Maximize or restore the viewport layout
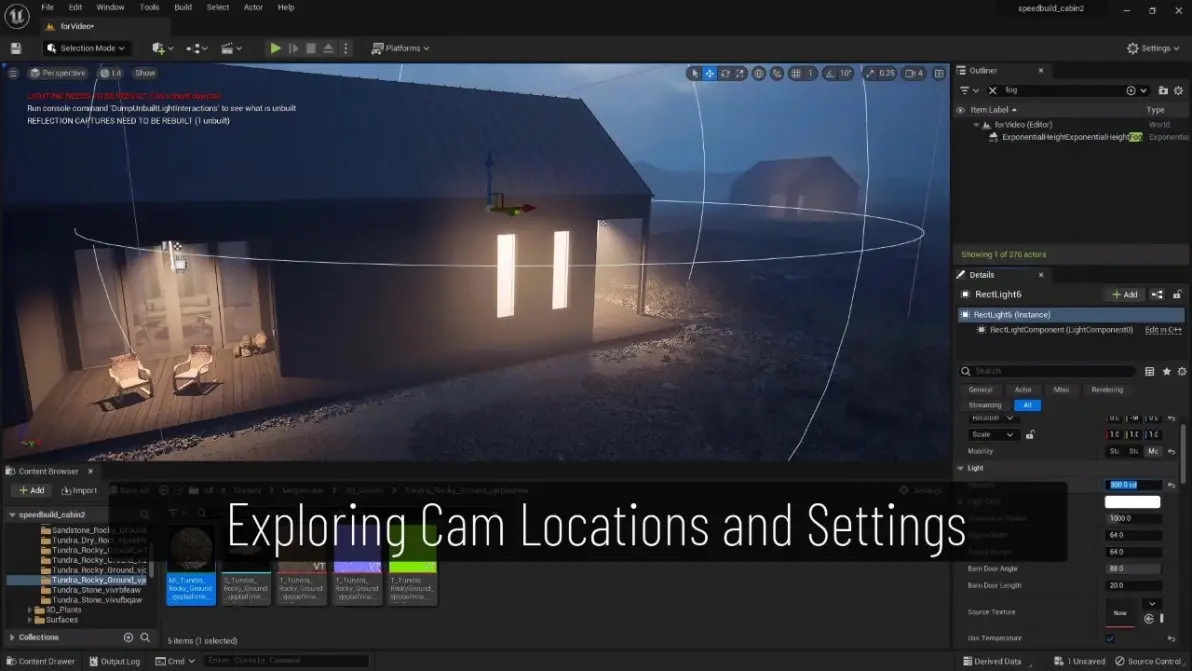 click(x=939, y=73)
